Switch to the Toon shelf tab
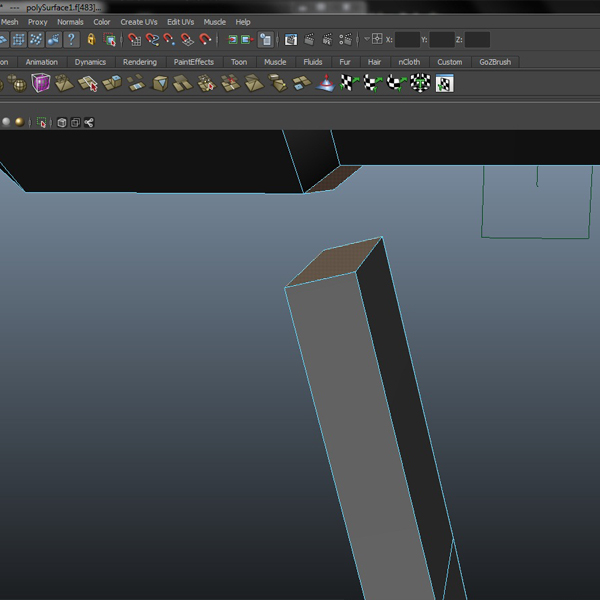 [239, 62]
